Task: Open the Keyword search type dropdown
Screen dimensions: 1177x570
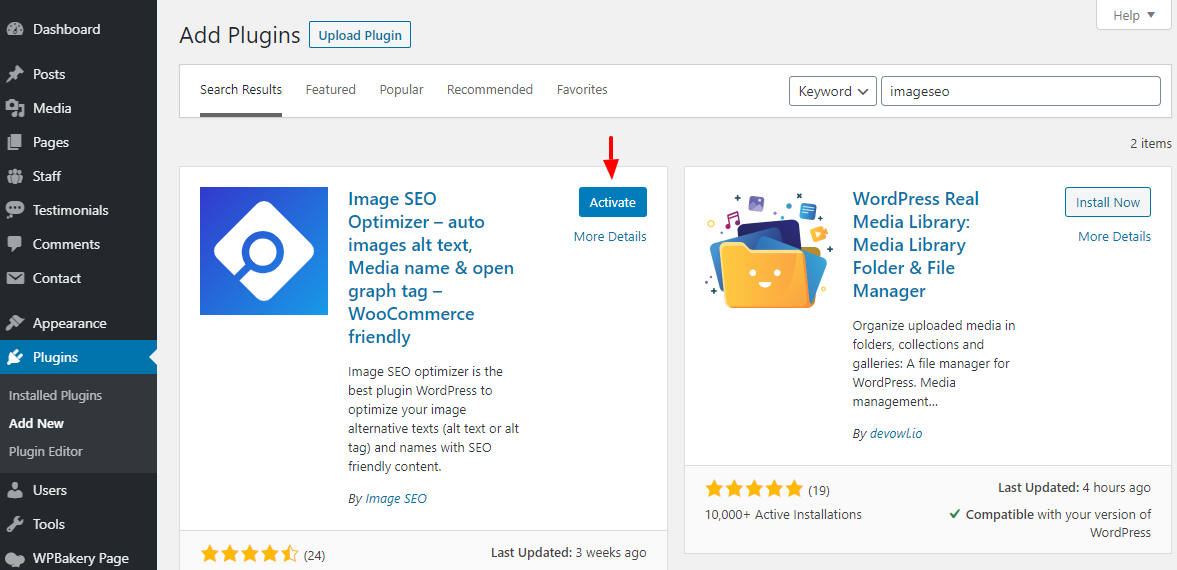Action: pos(832,92)
